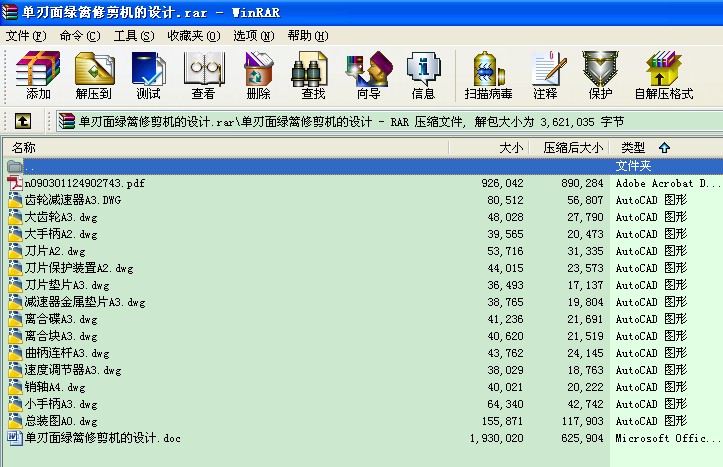Run 扫描病毒 virus scan icon
This screenshot has height=467, width=723.
[x=488, y=76]
